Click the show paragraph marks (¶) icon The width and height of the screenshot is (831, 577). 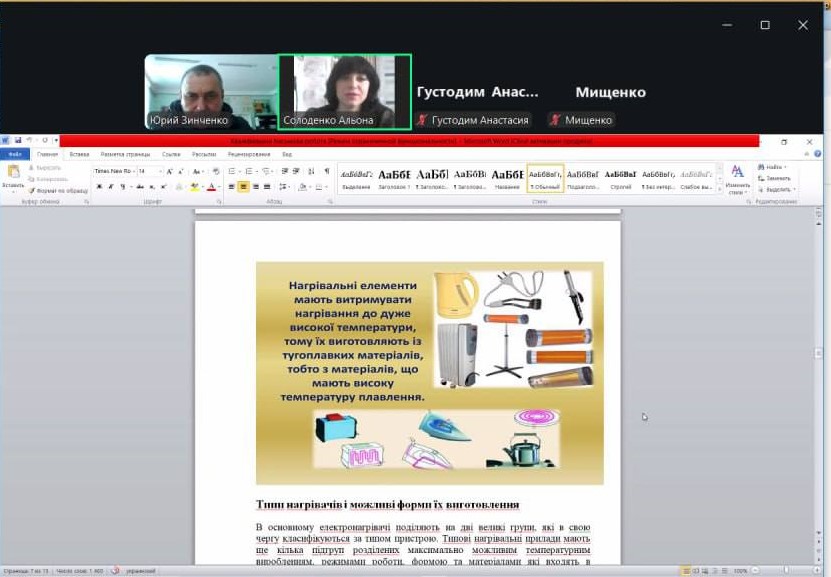click(x=326, y=171)
